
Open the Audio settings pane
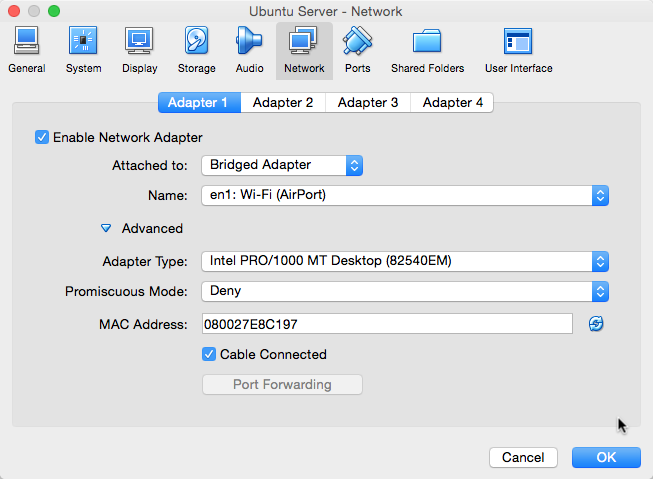[x=249, y=50]
